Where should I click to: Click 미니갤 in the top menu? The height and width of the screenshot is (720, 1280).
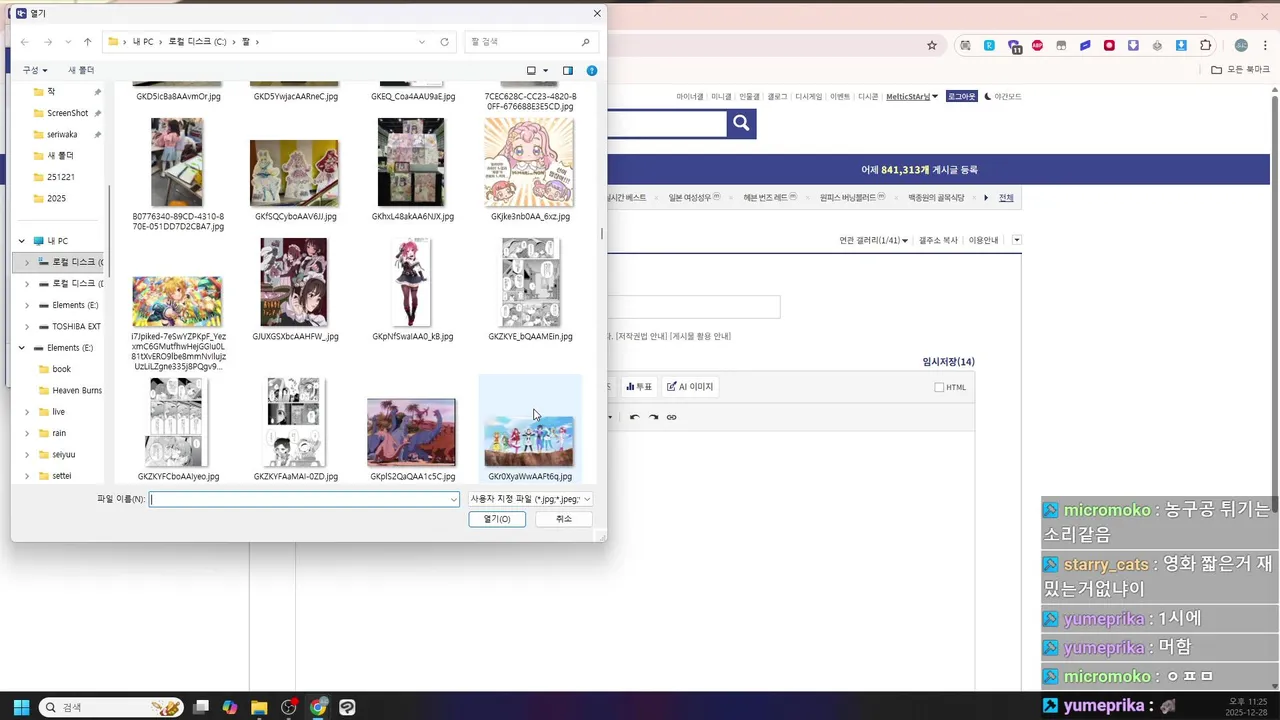[x=721, y=97]
